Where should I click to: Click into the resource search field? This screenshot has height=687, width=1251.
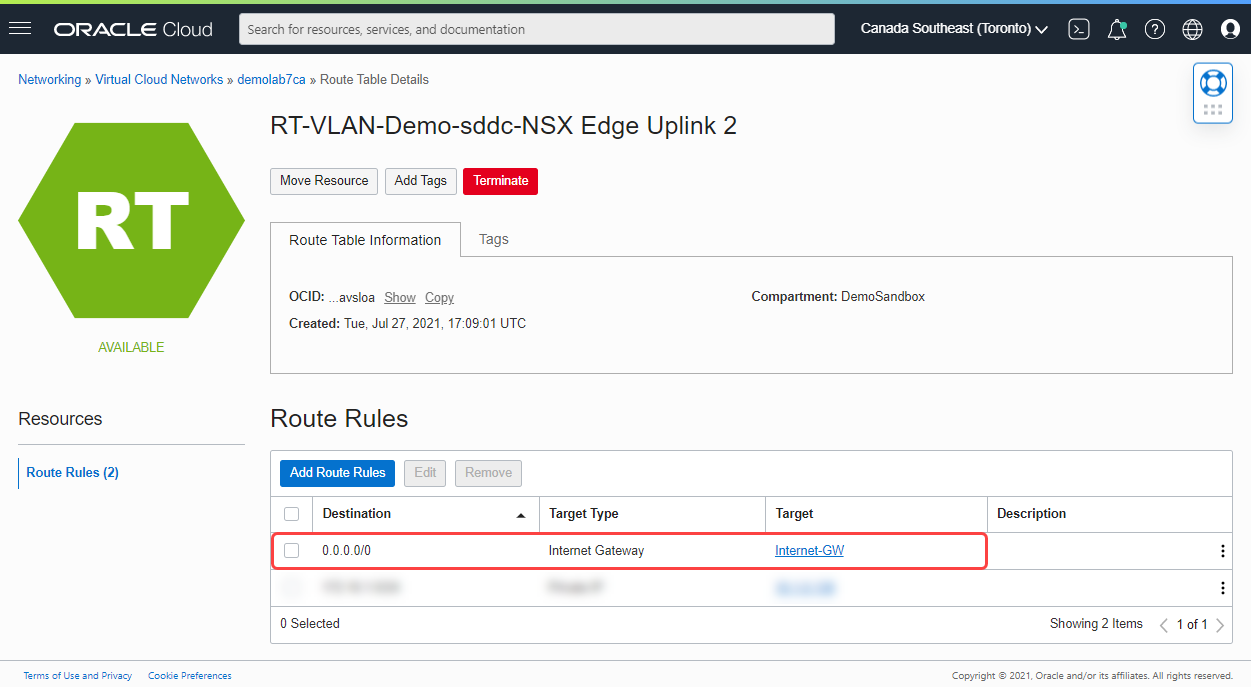click(x=536, y=28)
